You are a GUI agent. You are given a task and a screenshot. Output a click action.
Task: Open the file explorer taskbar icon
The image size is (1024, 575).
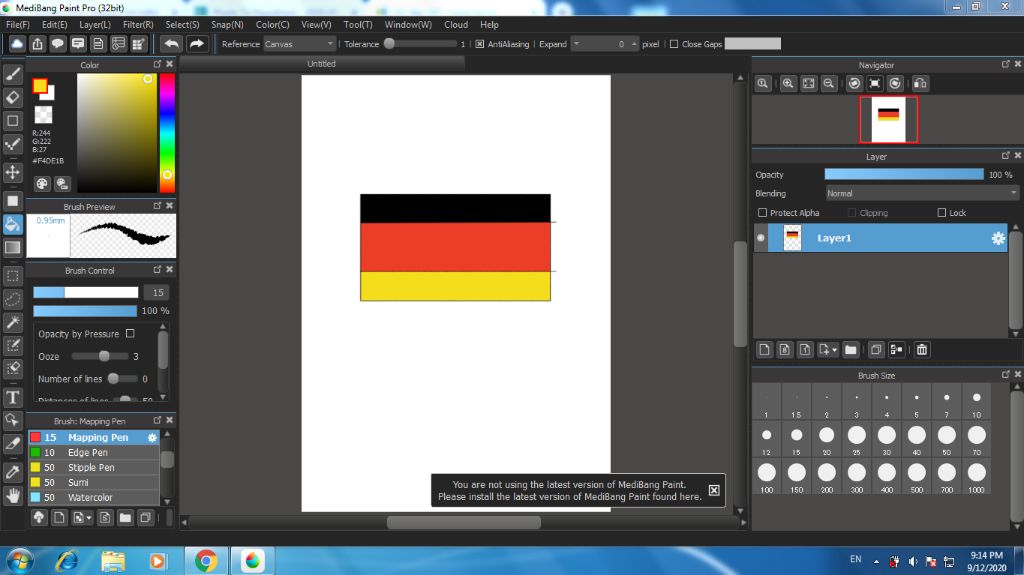(x=113, y=561)
